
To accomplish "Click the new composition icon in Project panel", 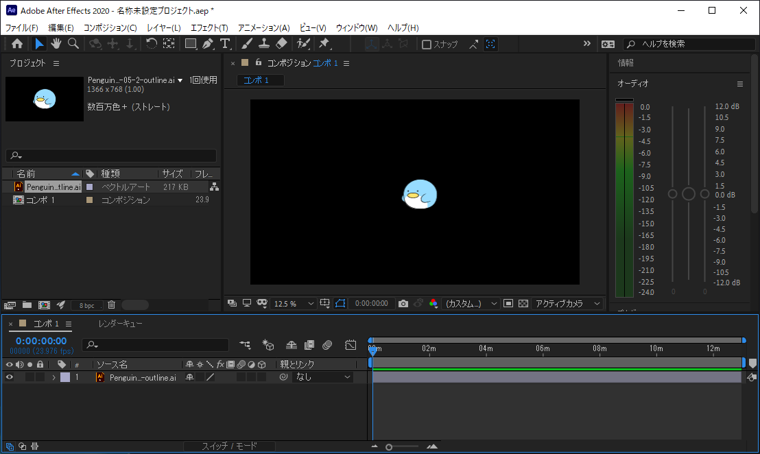I will pyautogui.click(x=44, y=305).
